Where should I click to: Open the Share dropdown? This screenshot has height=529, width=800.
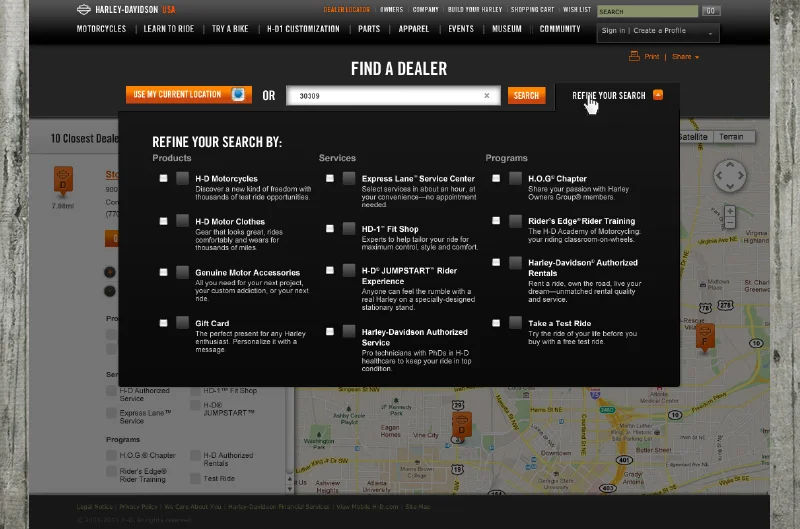tap(685, 57)
